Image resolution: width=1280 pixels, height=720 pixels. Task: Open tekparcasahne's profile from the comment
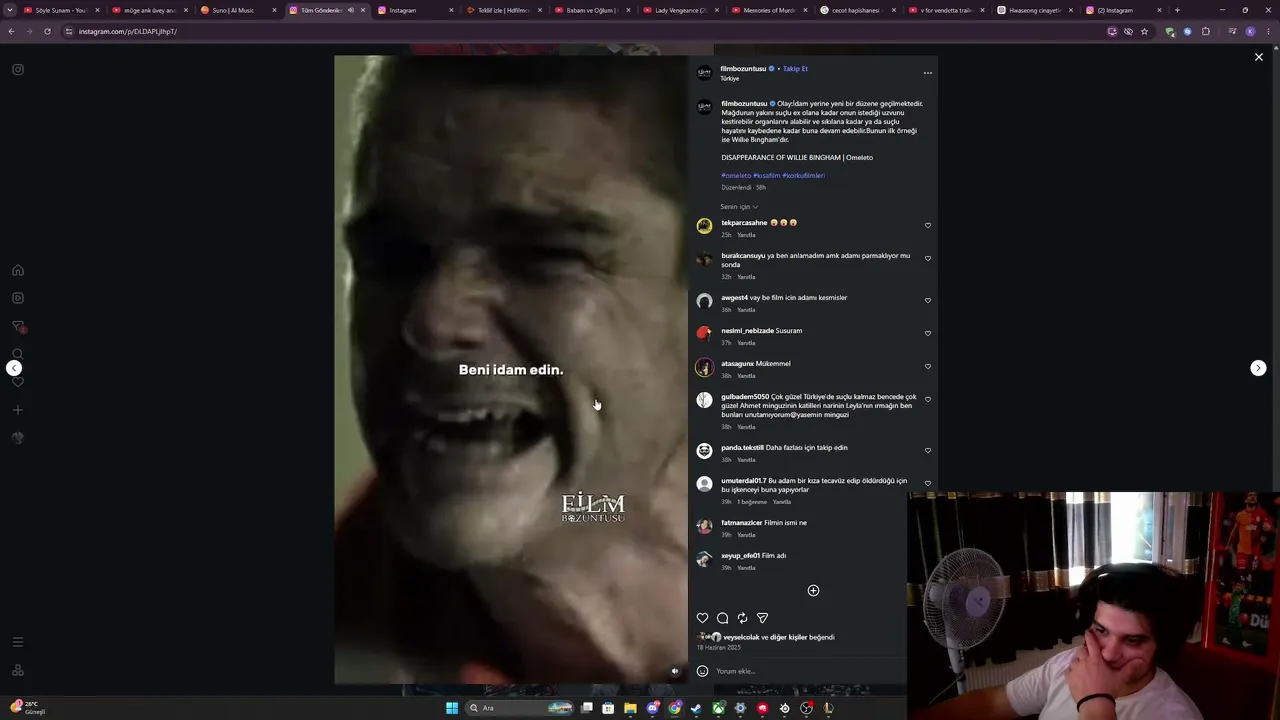coord(744,223)
